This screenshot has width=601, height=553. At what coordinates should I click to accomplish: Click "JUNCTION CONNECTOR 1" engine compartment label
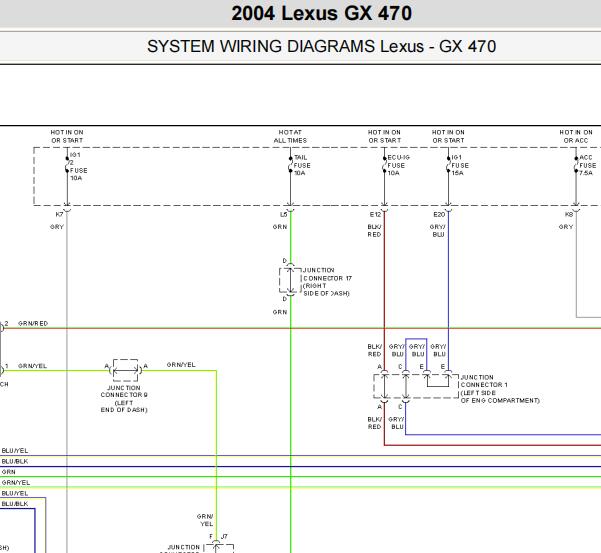click(x=500, y=389)
